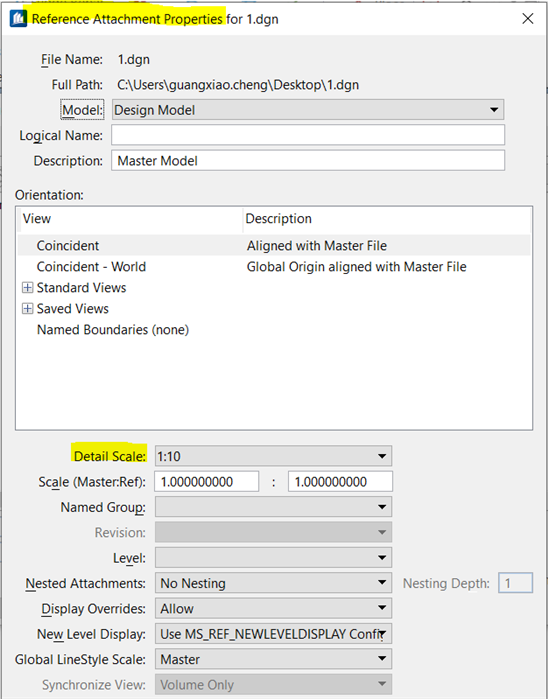Open the Model dropdown showing Design Model

(308, 110)
